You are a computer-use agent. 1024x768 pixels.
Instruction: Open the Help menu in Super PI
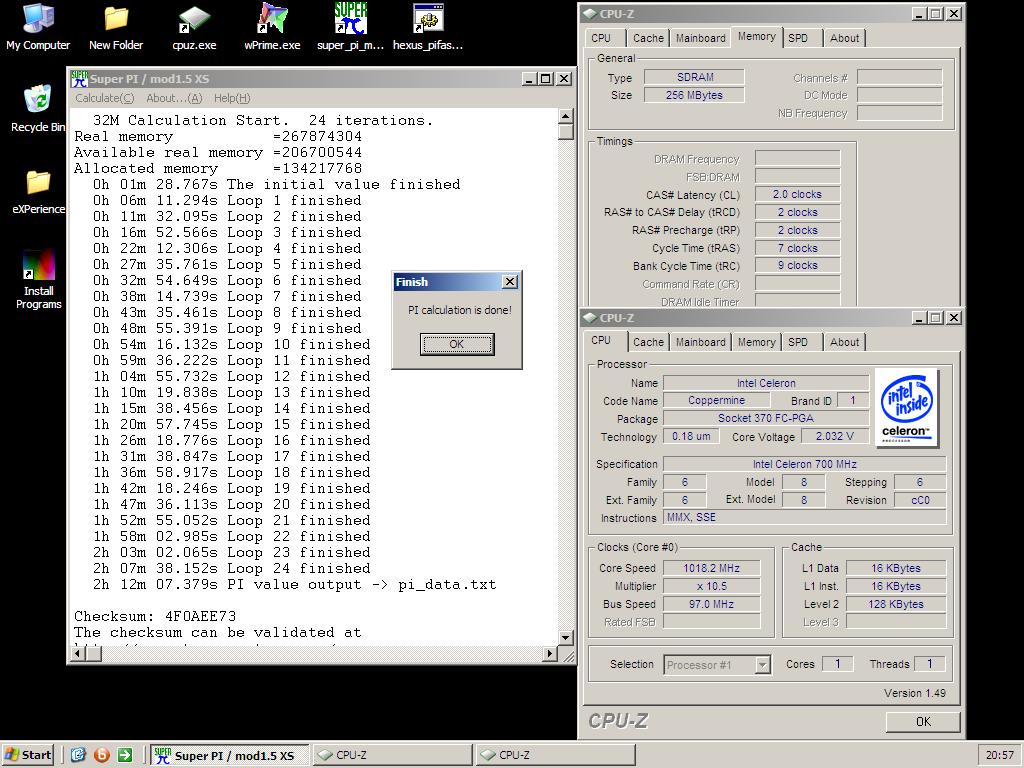tap(232, 98)
